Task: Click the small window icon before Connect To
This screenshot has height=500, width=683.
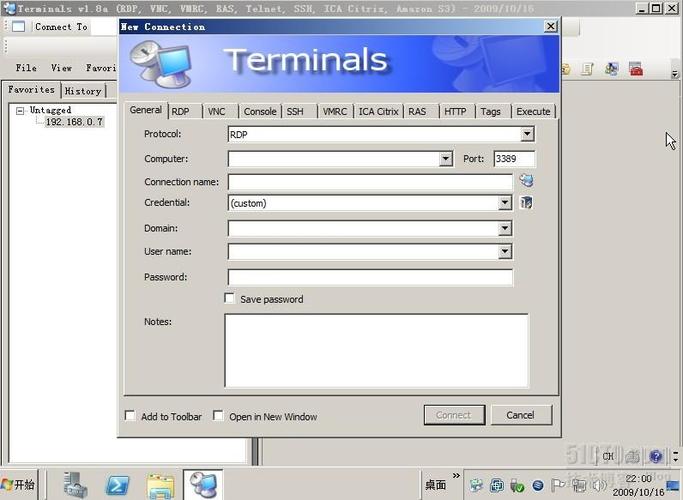Action: [x=18, y=27]
